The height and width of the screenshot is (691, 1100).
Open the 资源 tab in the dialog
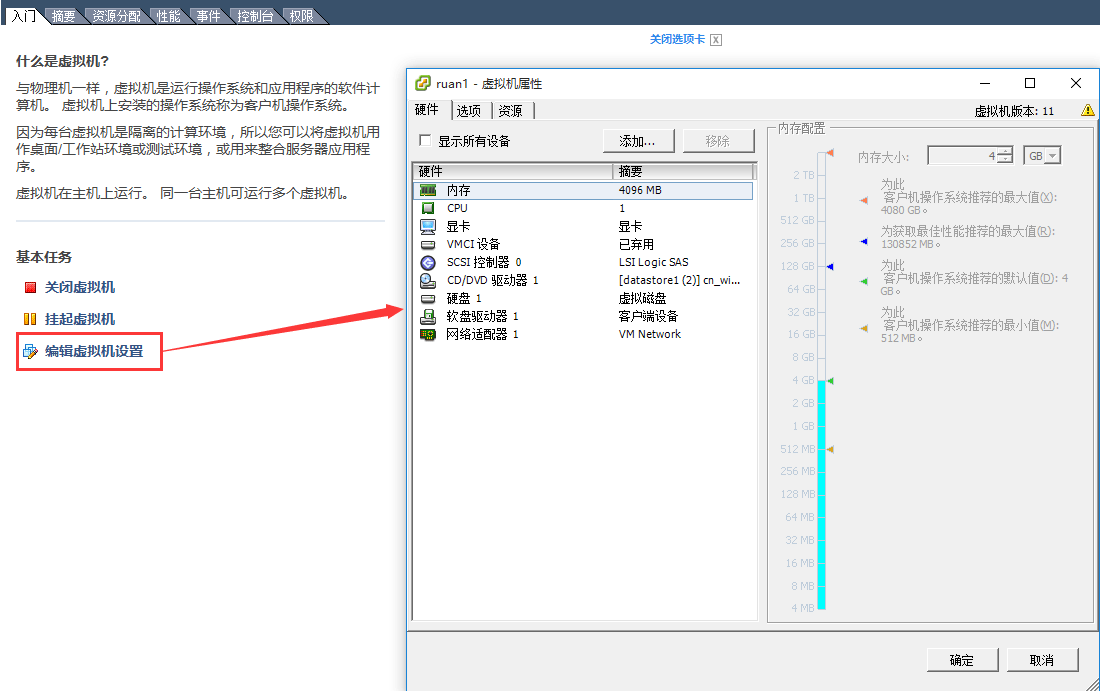click(x=511, y=111)
